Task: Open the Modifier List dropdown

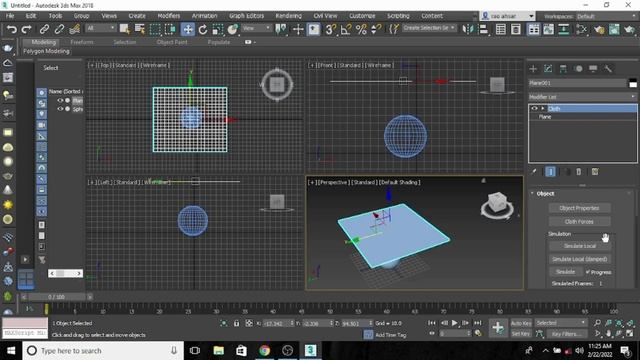Action: point(582,97)
